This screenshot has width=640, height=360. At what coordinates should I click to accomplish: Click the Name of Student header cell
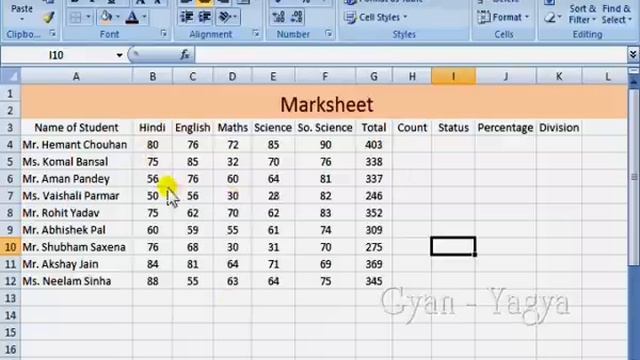[76, 128]
